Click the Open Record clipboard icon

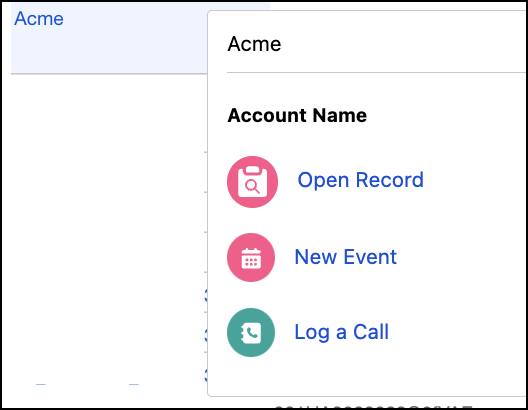point(252,182)
